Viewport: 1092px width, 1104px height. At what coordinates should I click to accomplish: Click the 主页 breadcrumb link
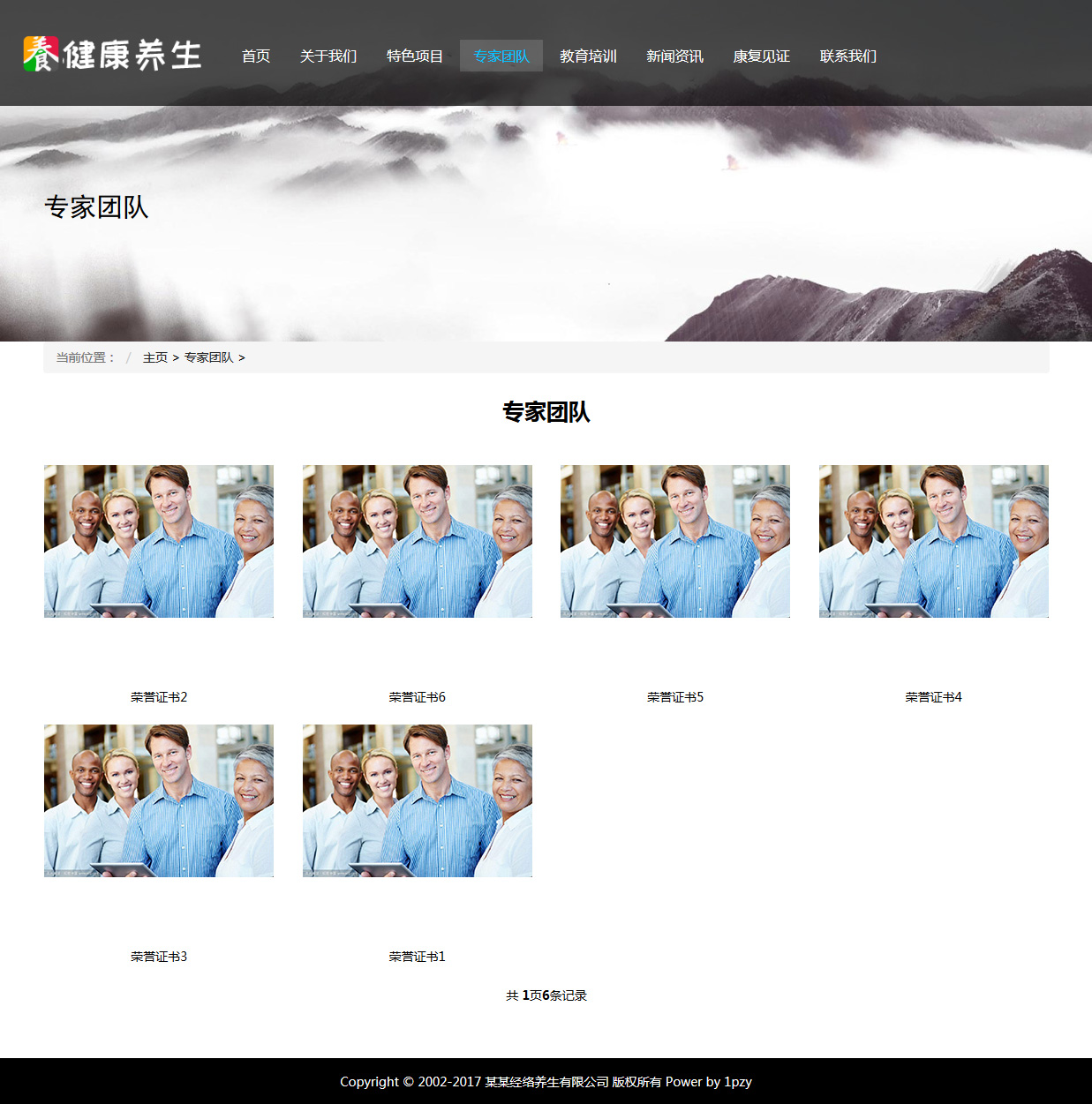pos(155,357)
